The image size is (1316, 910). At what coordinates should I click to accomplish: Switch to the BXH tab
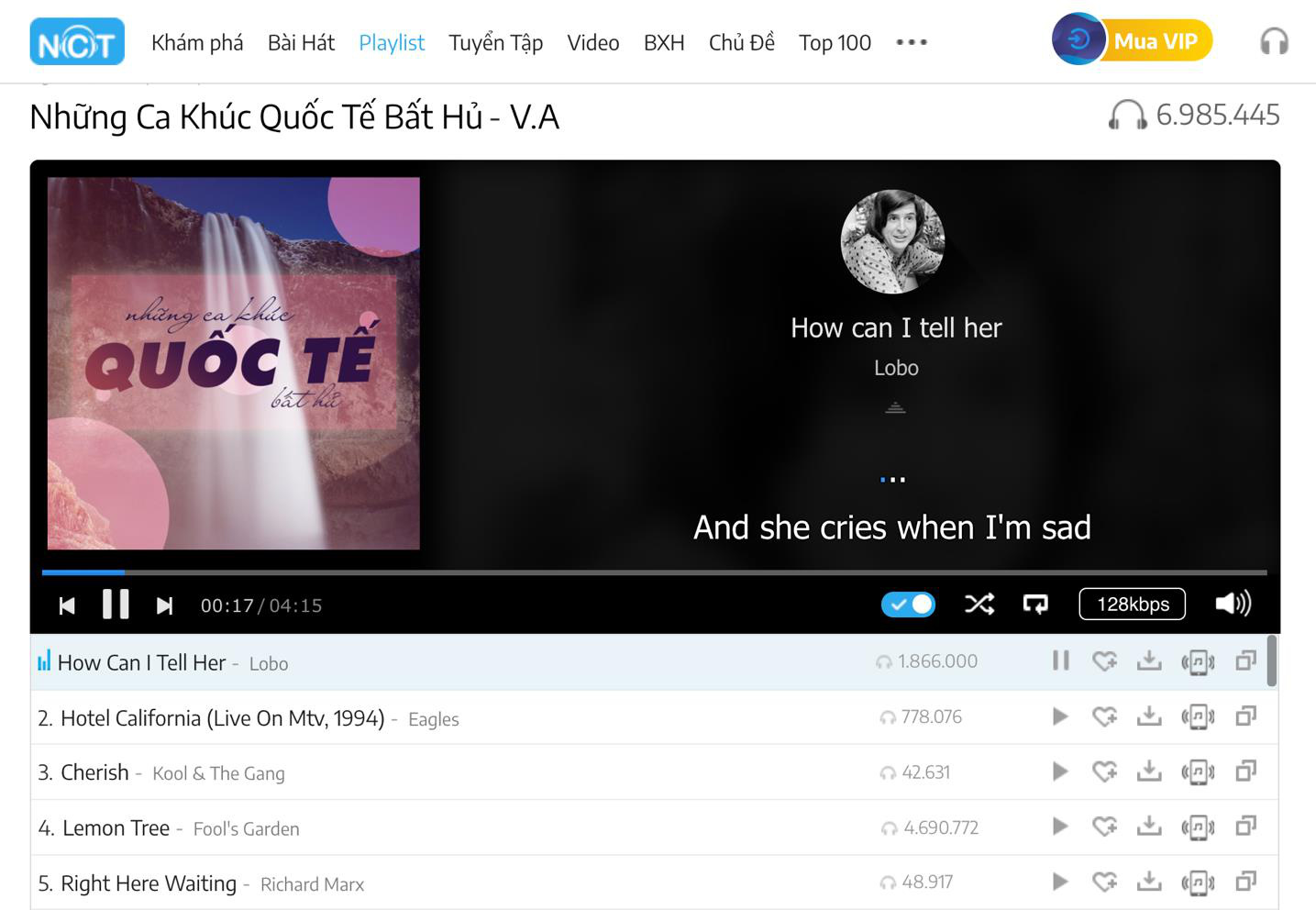[664, 42]
